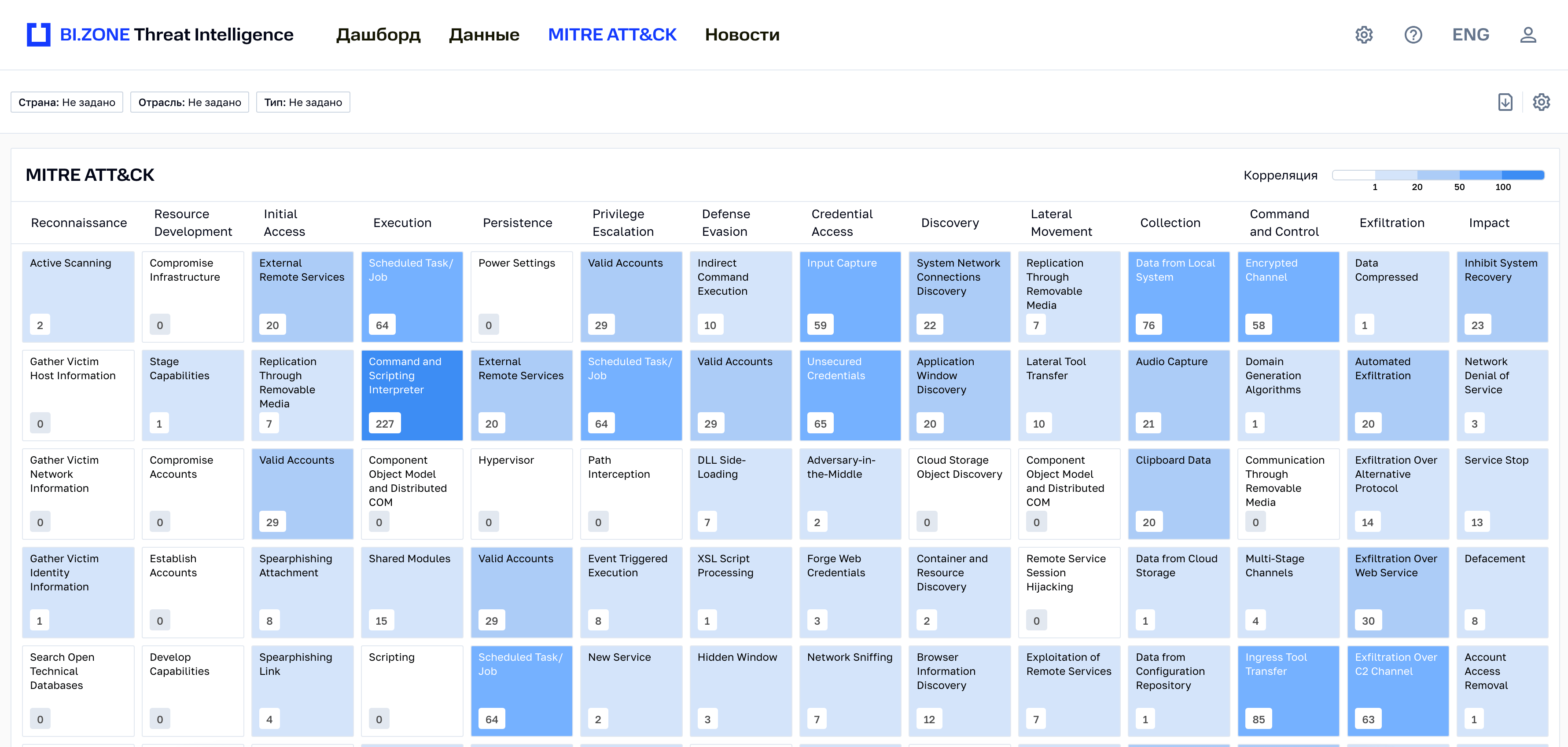This screenshot has width=1568, height=747.
Task: Select the Input Capture technique card
Action: (850, 297)
